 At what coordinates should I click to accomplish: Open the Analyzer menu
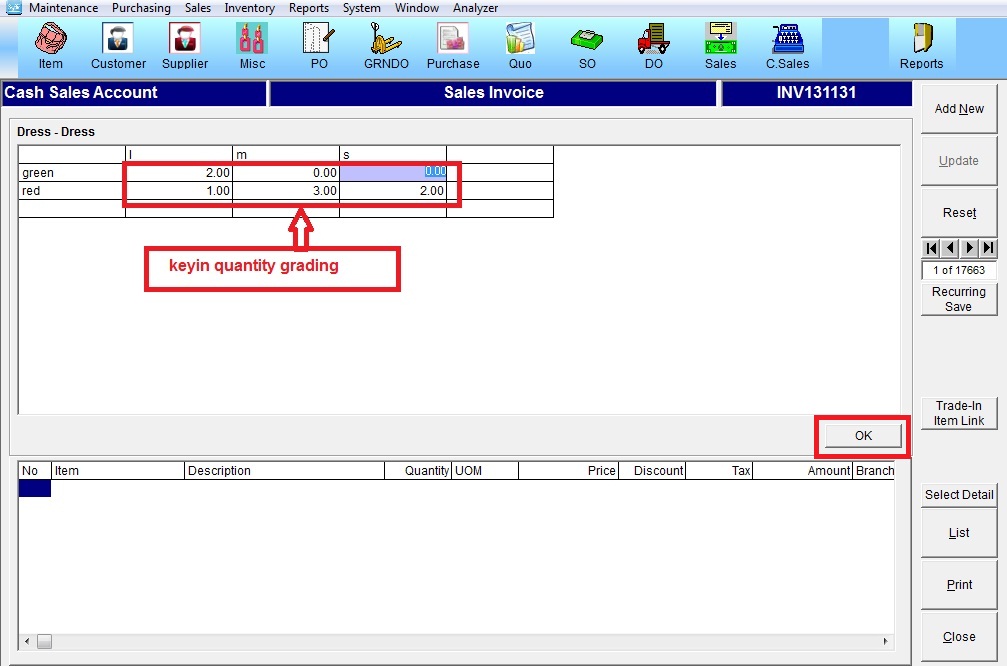(x=475, y=8)
